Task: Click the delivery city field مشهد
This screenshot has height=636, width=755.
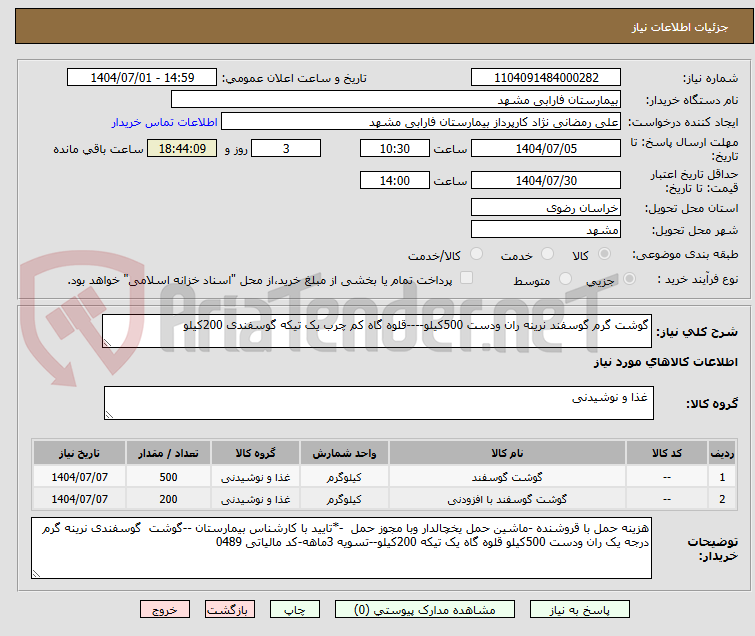Action: [x=546, y=230]
